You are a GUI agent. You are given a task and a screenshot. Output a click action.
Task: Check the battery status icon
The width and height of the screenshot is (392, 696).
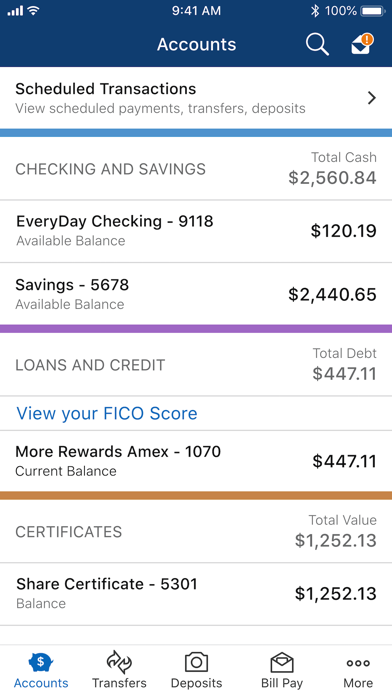click(x=373, y=11)
